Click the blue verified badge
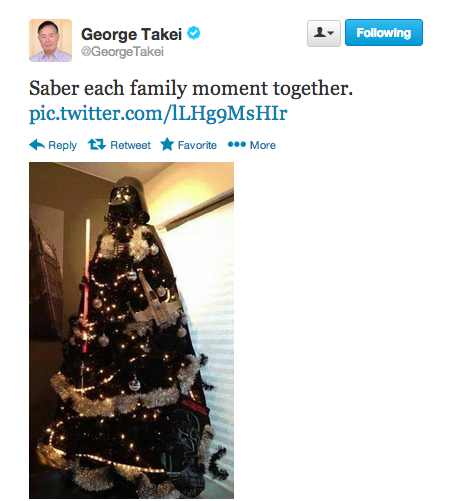 point(194,33)
